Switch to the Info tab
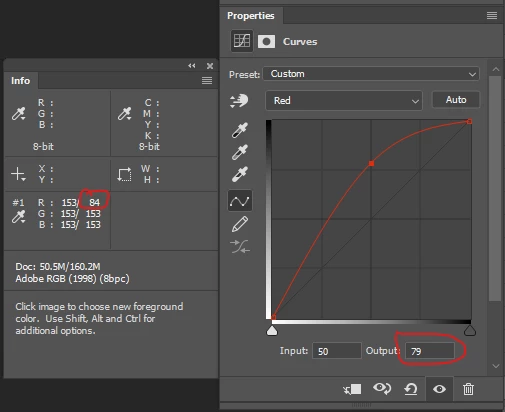The image size is (505, 412). pyautogui.click(x=21, y=81)
